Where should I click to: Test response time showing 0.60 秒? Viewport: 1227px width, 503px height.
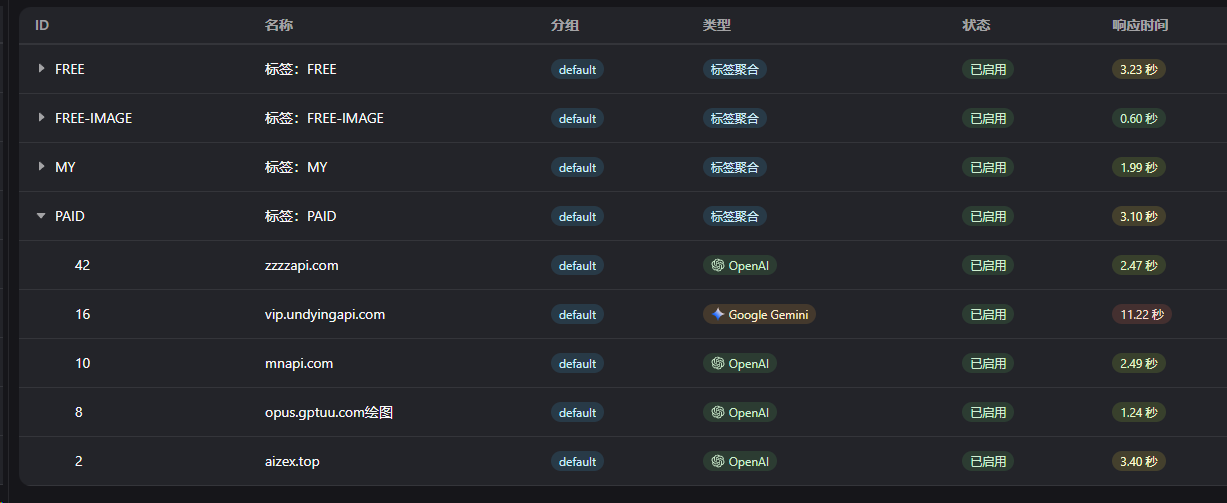(x=1138, y=118)
